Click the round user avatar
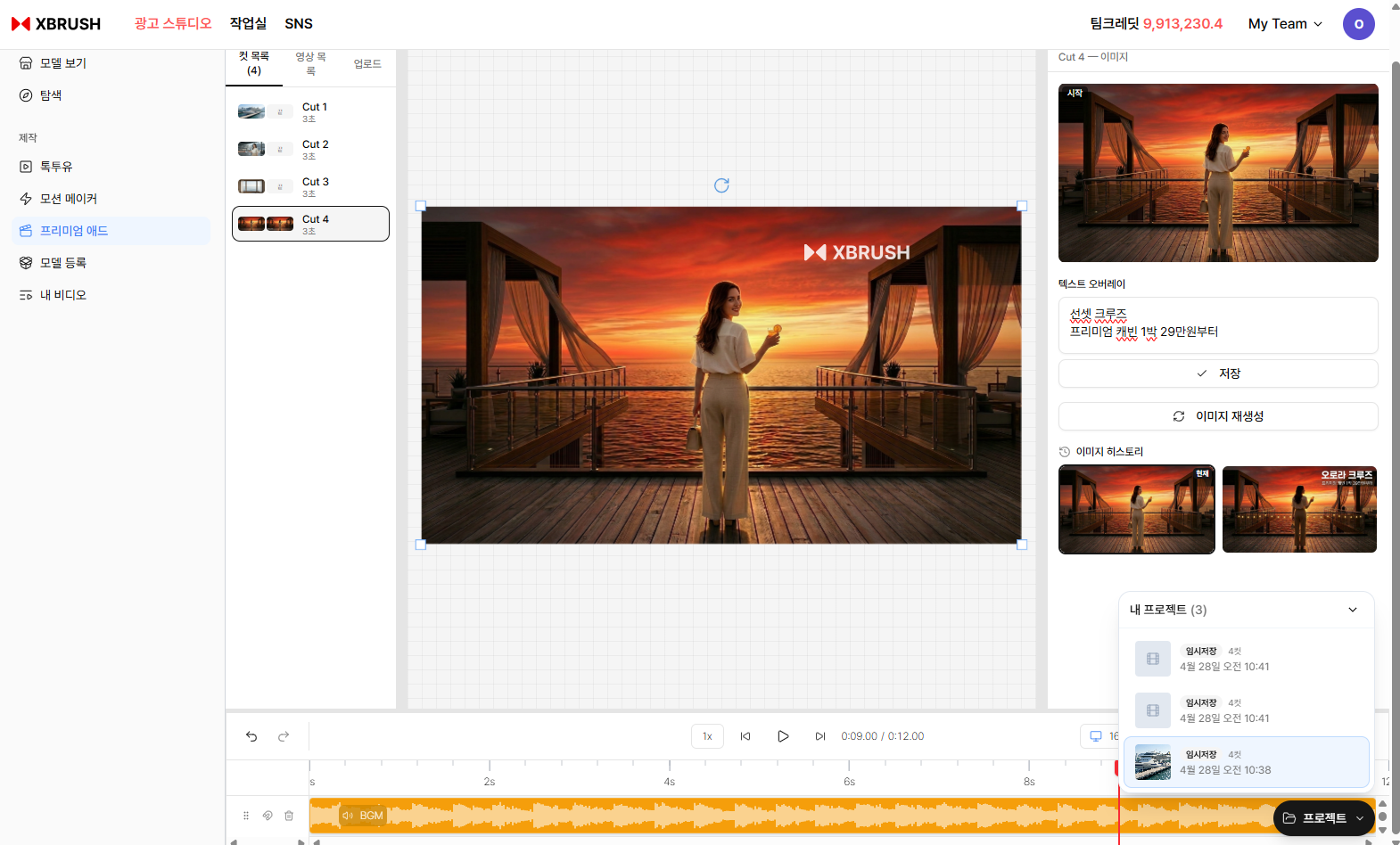Image resolution: width=1400 pixels, height=845 pixels. (x=1358, y=24)
